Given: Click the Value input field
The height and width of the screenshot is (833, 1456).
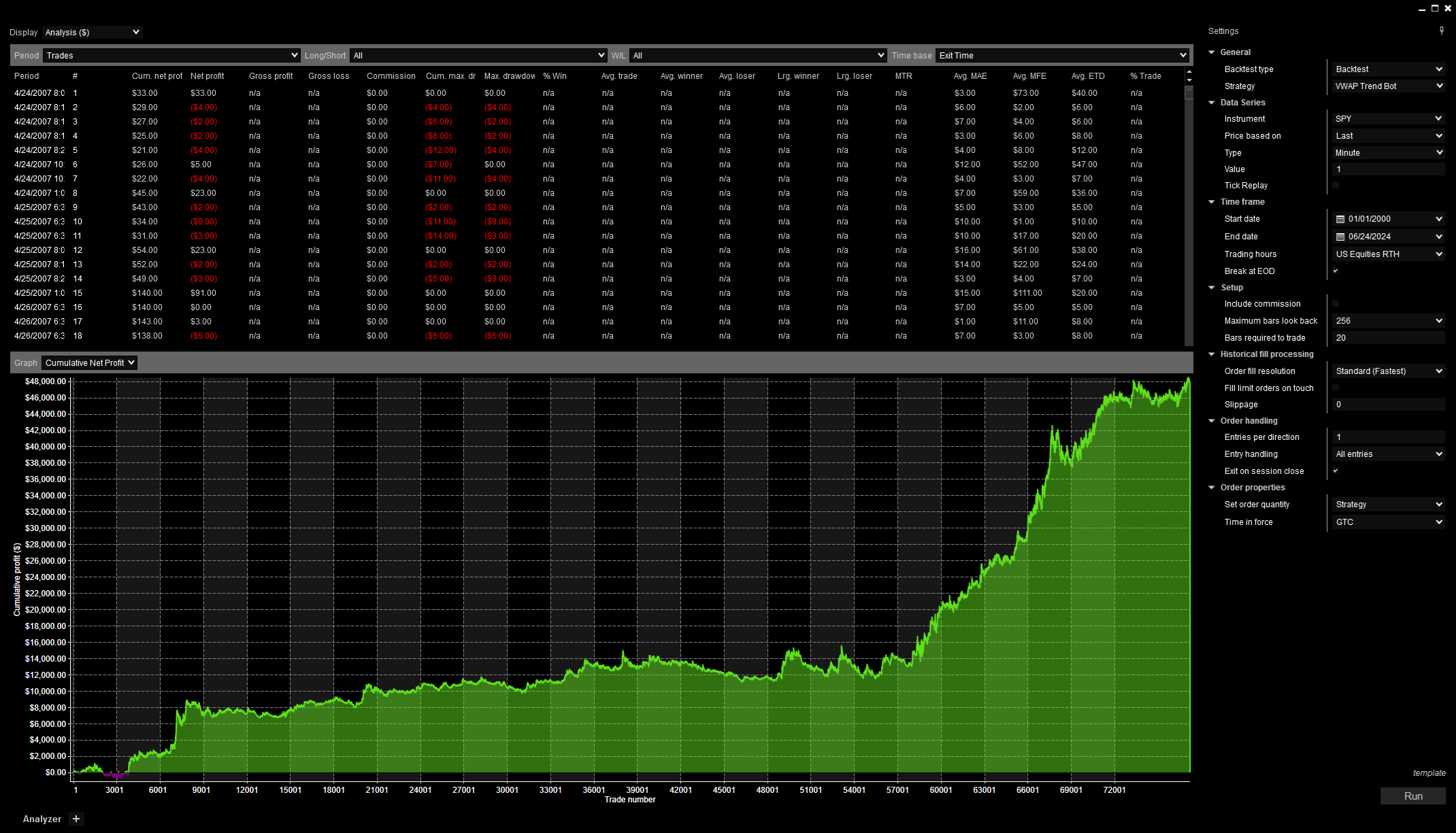Looking at the screenshot, I should (x=1388, y=169).
